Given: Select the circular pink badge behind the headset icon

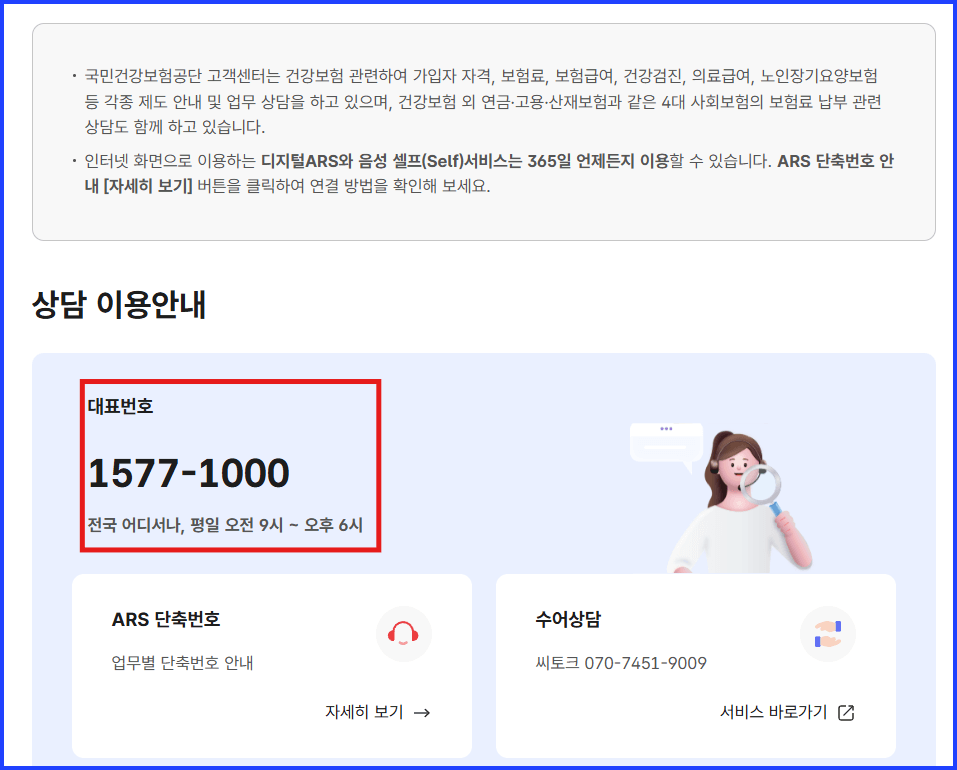Looking at the screenshot, I should click(x=404, y=633).
